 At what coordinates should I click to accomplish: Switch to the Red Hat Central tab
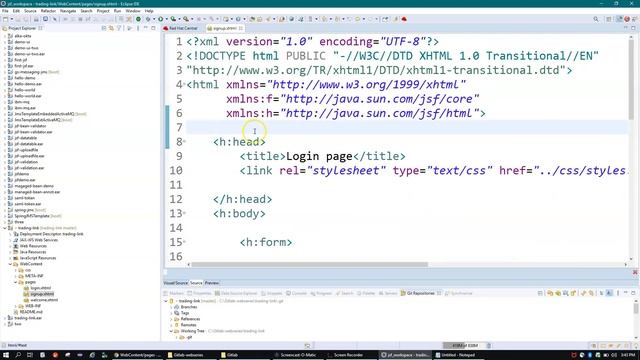pos(180,28)
